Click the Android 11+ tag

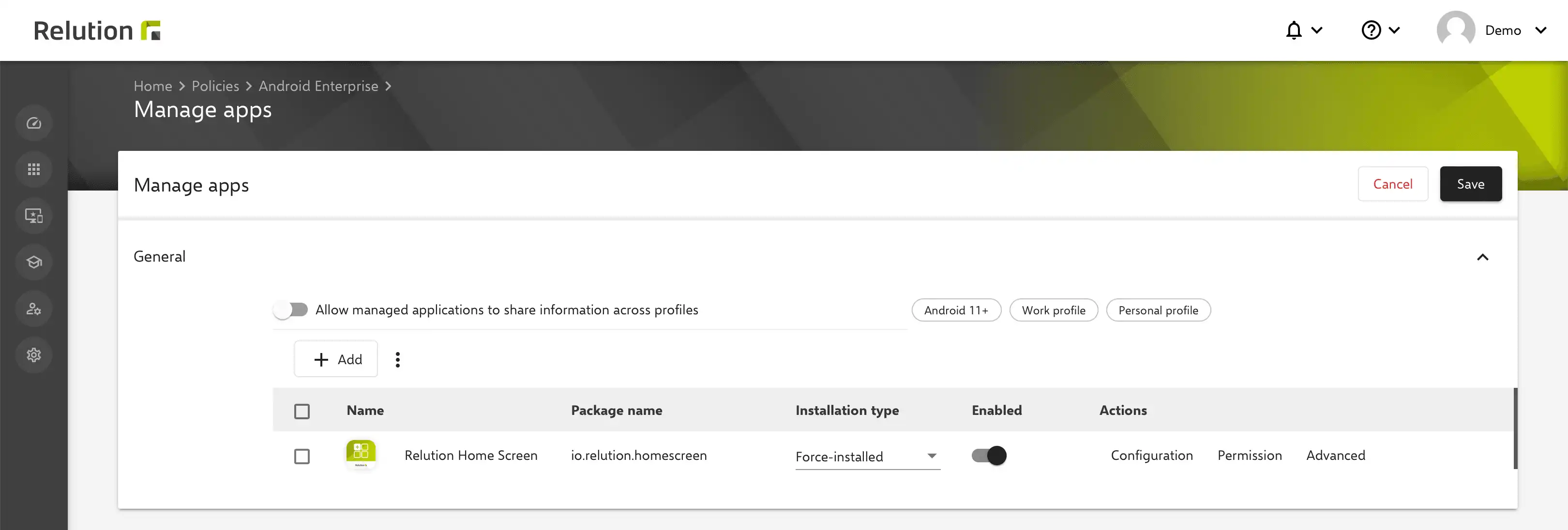click(x=956, y=310)
